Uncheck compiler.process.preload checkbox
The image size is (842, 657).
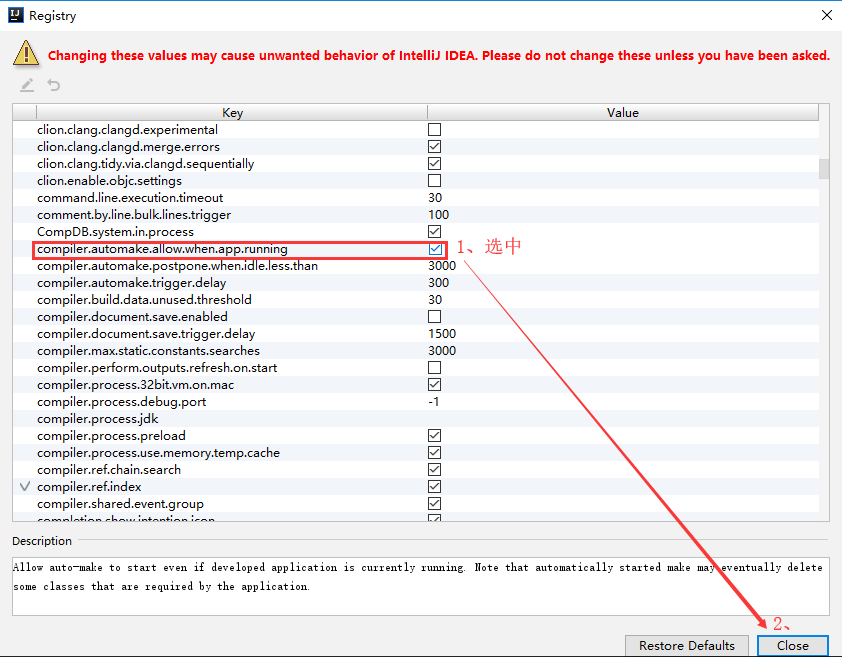pos(434,435)
